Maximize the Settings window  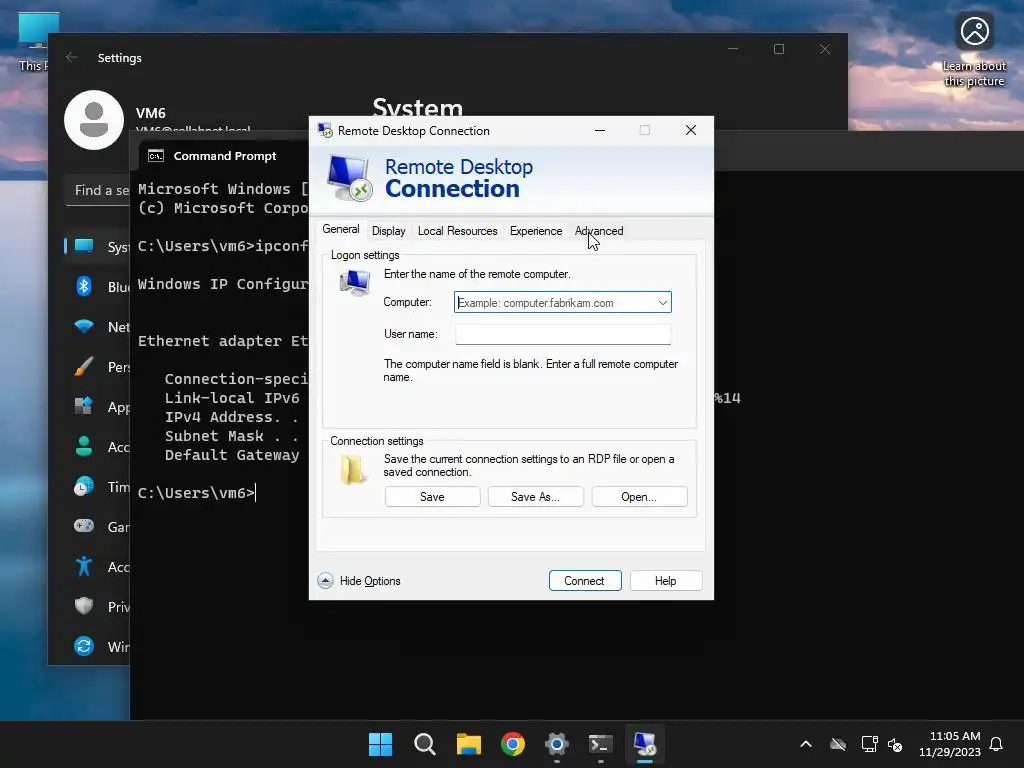pyautogui.click(x=778, y=49)
